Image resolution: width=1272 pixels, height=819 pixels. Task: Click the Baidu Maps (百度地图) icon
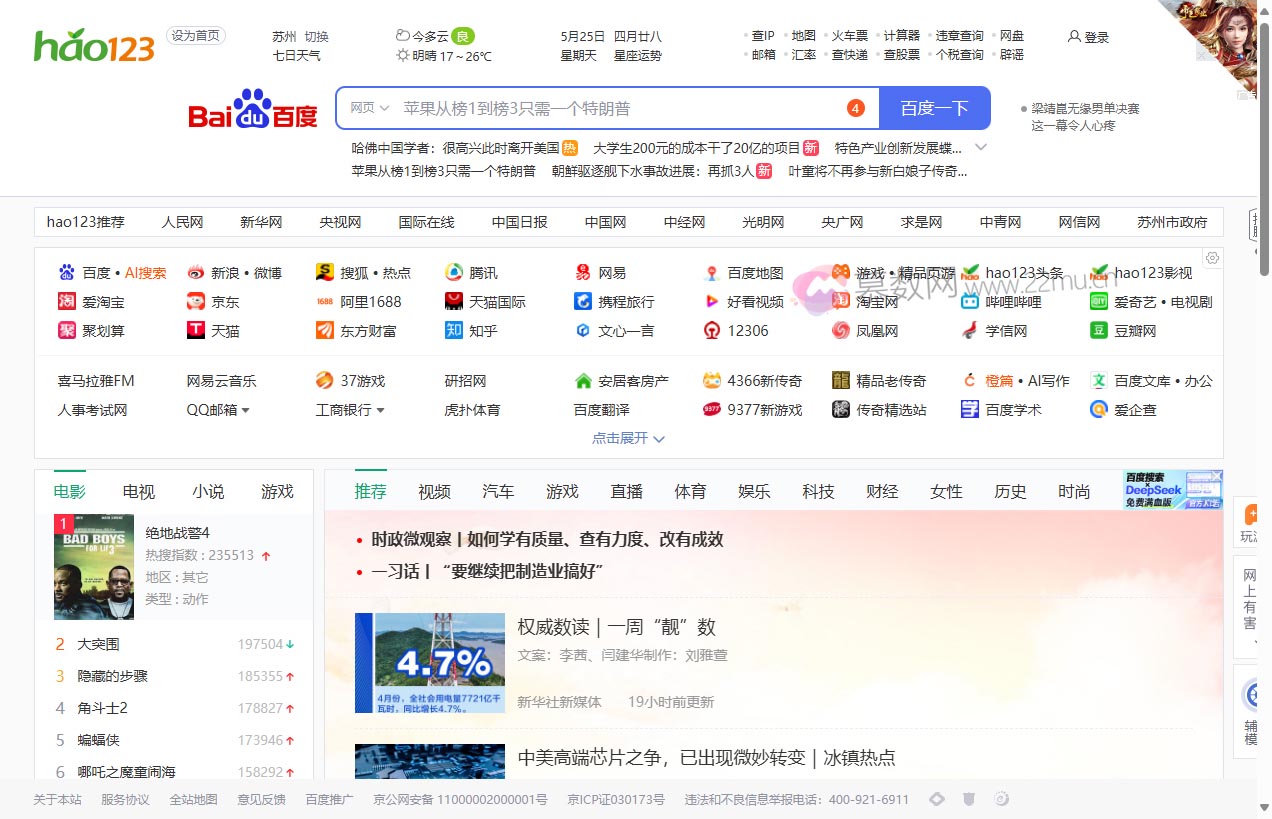click(x=712, y=273)
